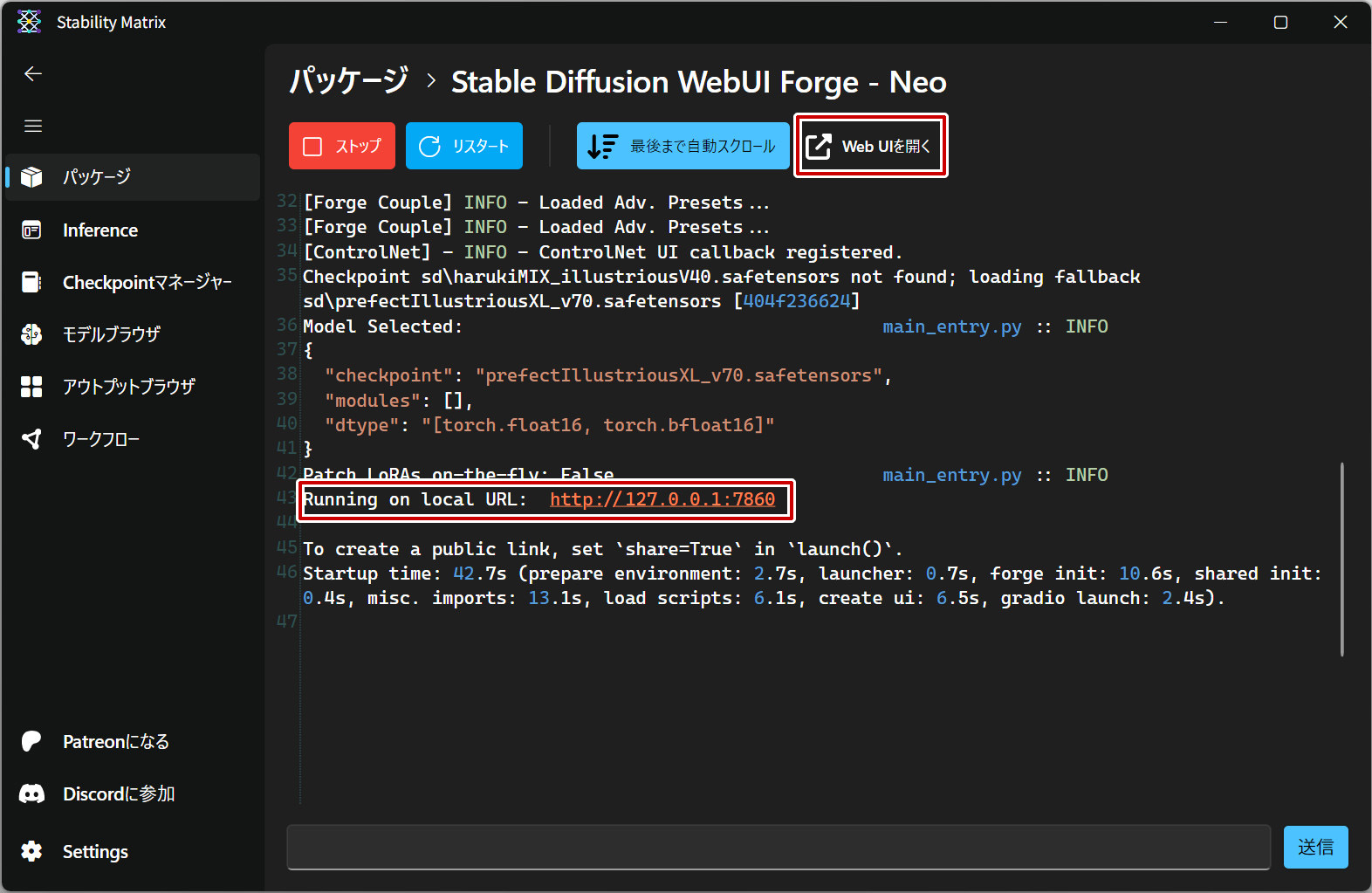
Task: Open the http://127.0.0.1:7860 local URL link
Action: pyautogui.click(x=662, y=499)
